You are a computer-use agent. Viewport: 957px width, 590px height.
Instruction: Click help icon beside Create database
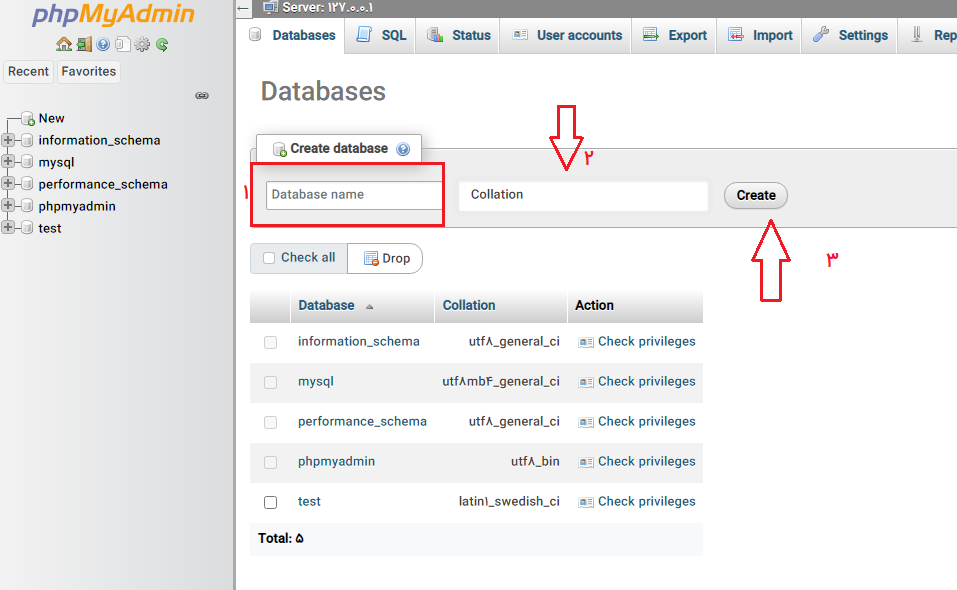pyautogui.click(x=403, y=149)
